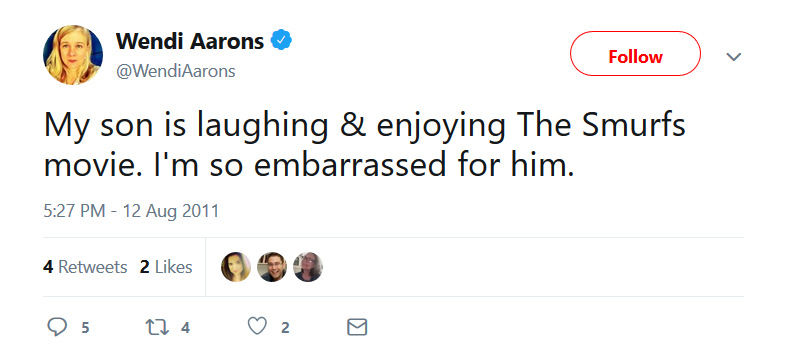Retweet using the arrows icon

click(x=156, y=328)
